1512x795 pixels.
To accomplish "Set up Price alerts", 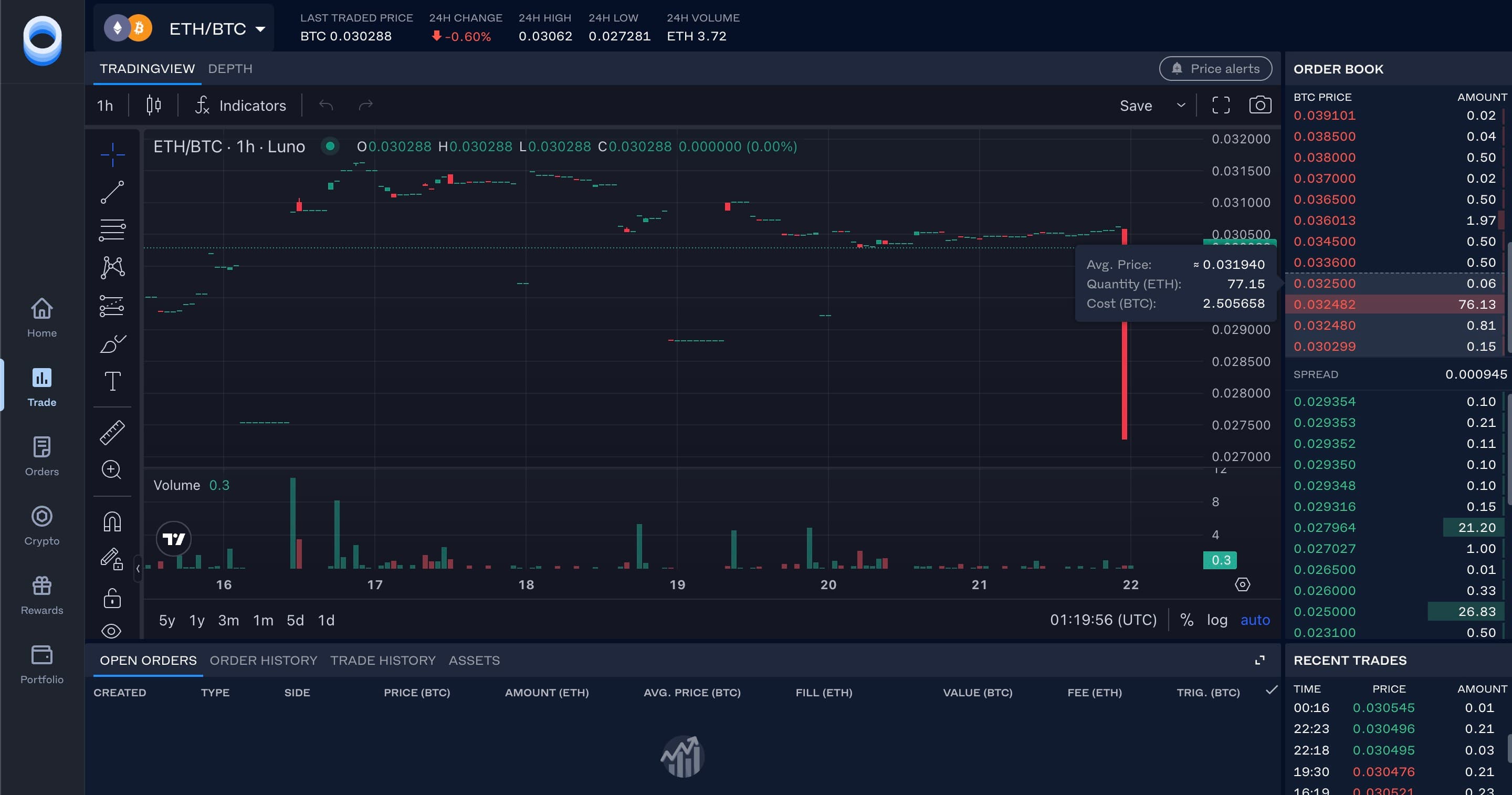I will point(1215,68).
